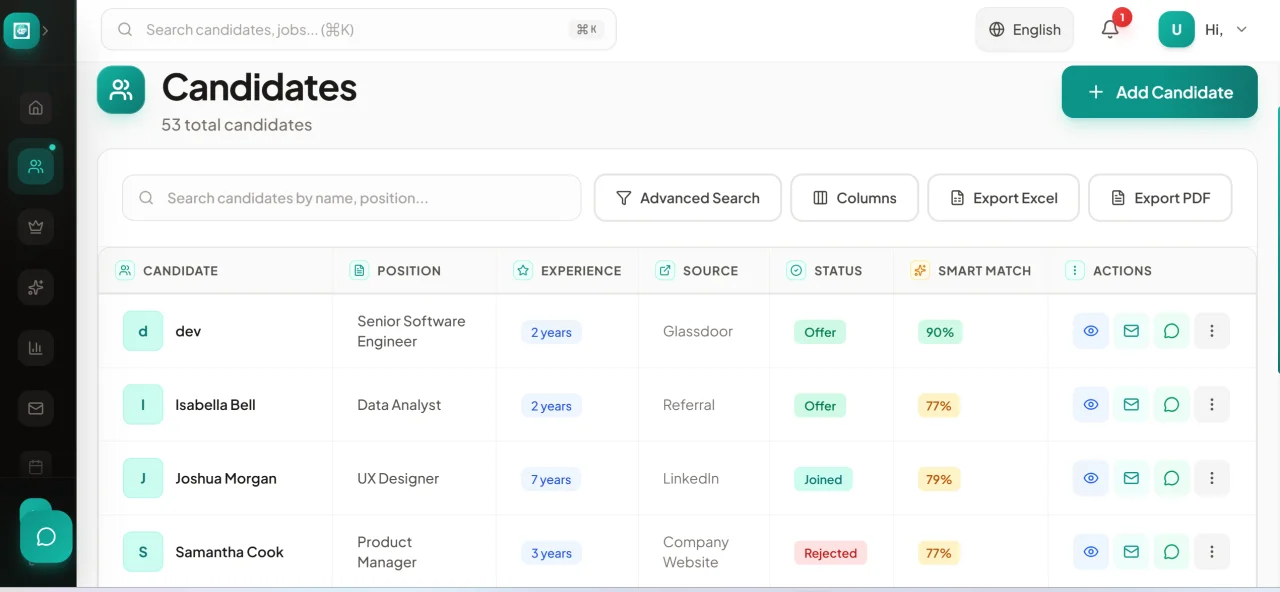
Task: View dev's profile with the eye icon
Action: click(1091, 331)
